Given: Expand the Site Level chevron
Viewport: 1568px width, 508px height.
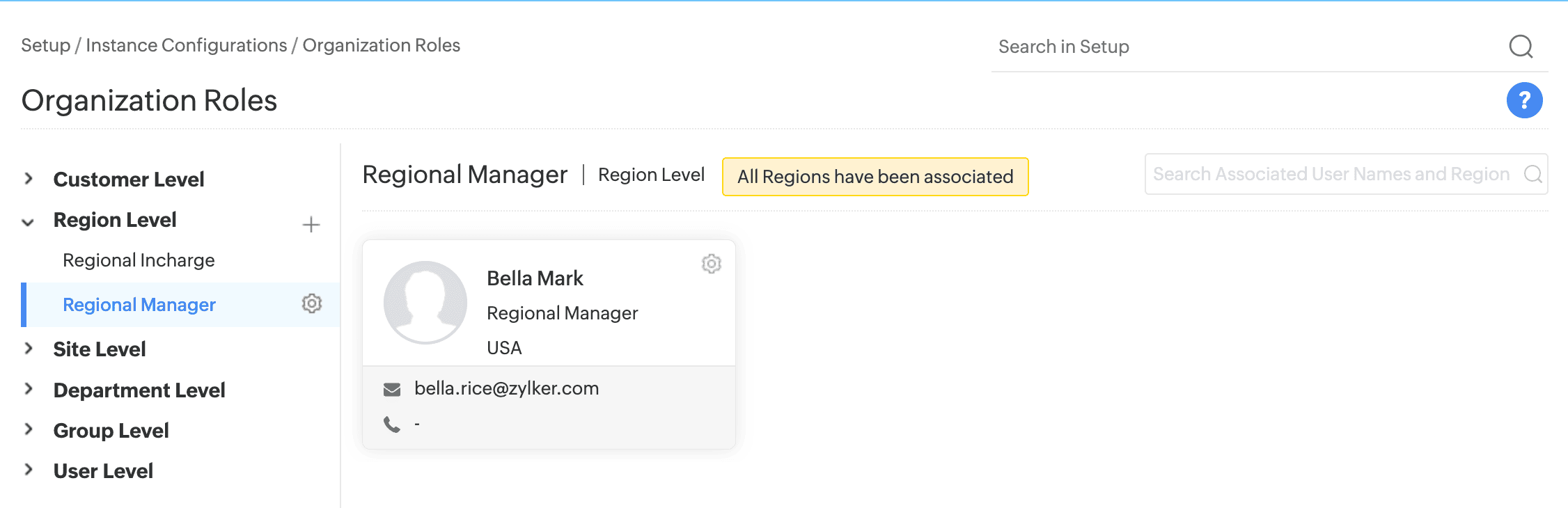Looking at the screenshot, I should (29, 349).
